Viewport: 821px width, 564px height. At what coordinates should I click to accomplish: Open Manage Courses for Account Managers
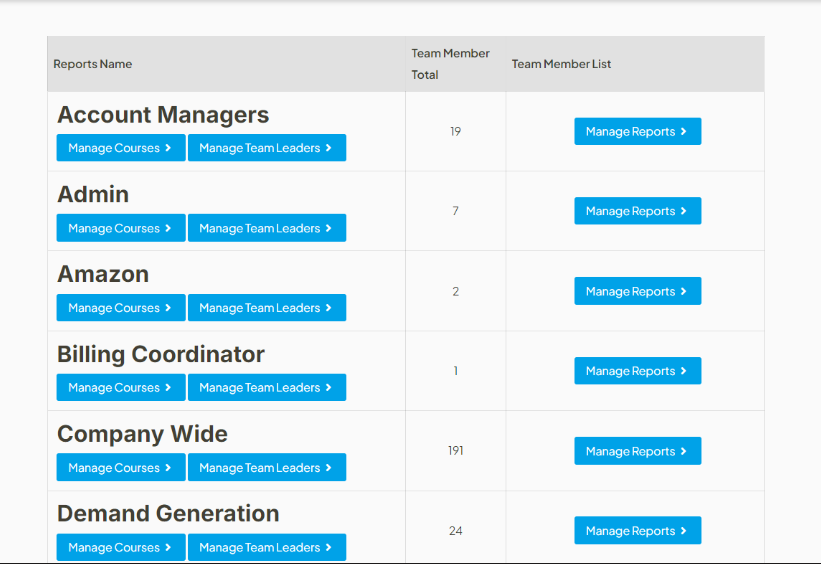(x=120, y=148)
